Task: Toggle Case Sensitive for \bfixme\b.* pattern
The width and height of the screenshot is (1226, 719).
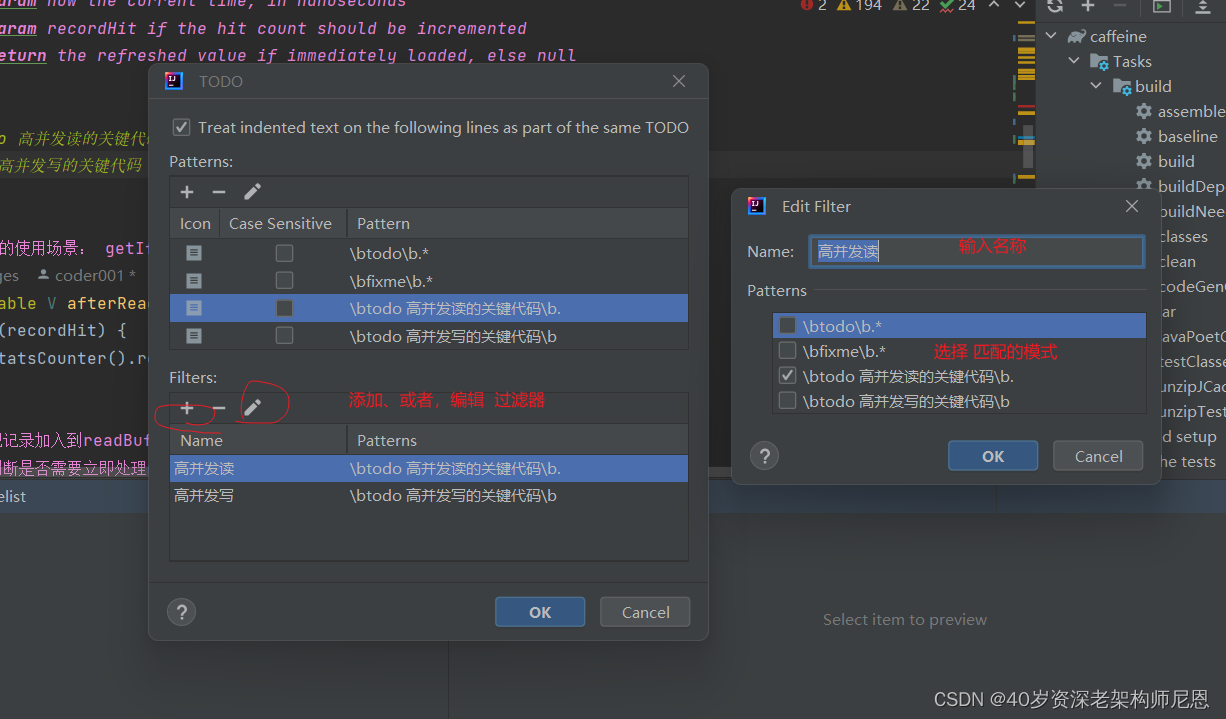Action: click(x=284, y=281)
